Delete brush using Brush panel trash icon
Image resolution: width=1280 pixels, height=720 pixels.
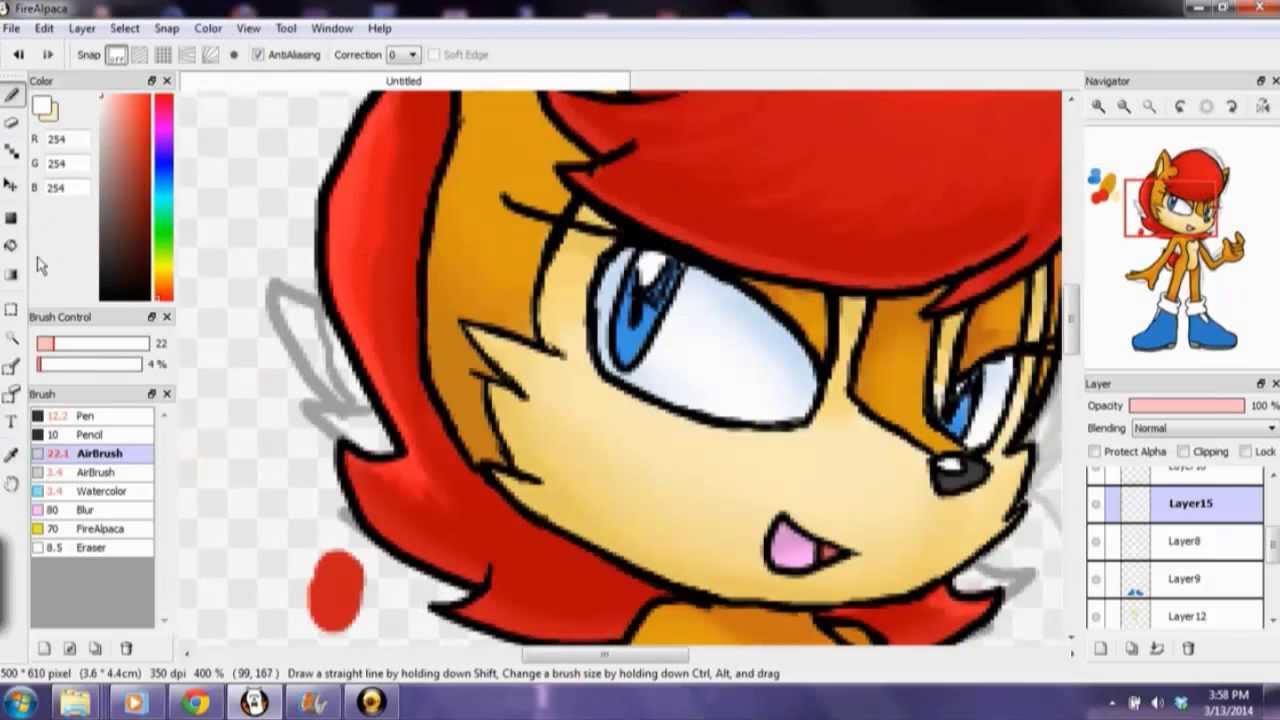point(126,648)
